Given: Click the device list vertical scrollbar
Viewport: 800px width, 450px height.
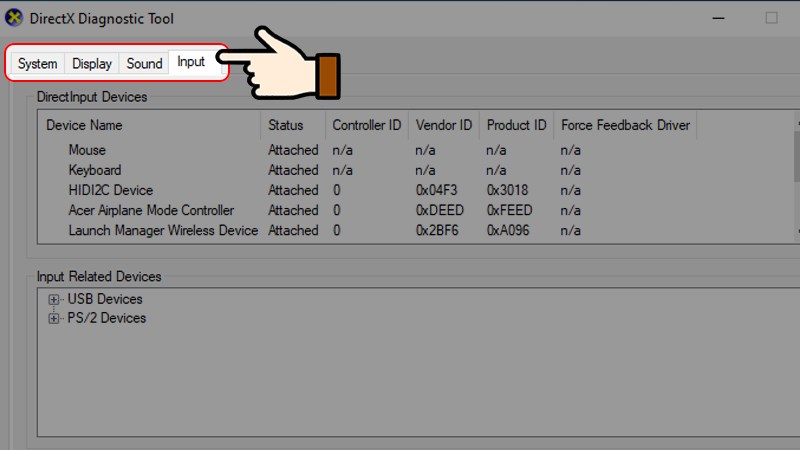Looking at the screenshot, I should coord(797,177).
